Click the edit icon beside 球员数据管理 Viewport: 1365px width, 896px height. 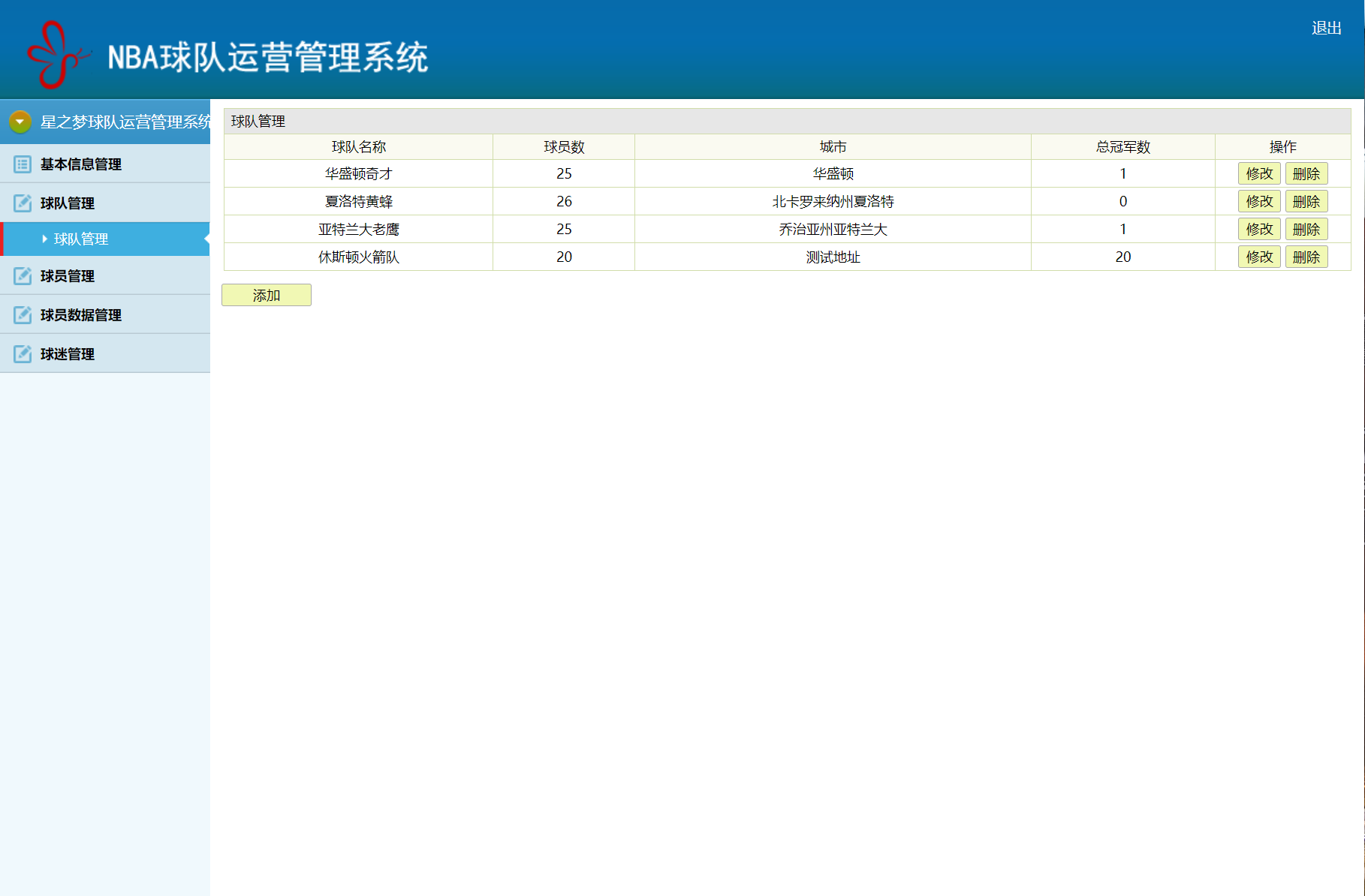22,314
